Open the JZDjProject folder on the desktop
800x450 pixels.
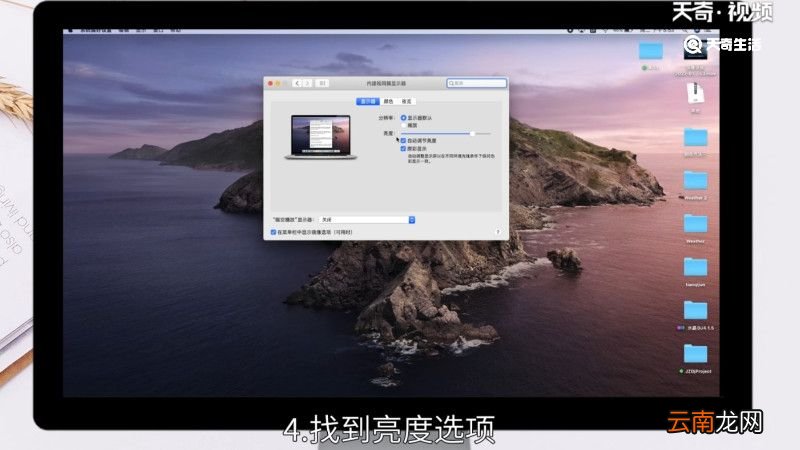695,354
